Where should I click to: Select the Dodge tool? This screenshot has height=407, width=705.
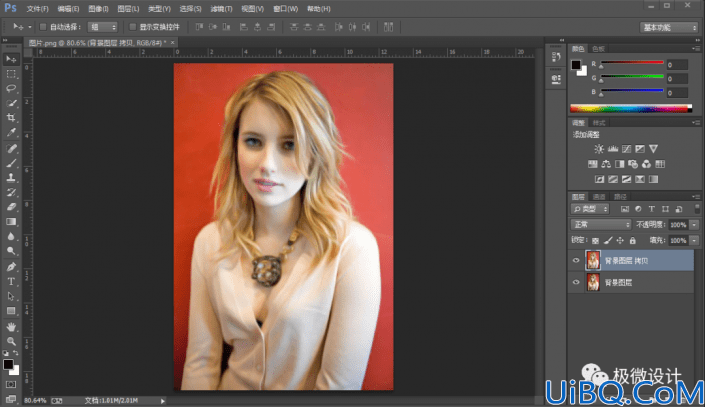[11, 251]
